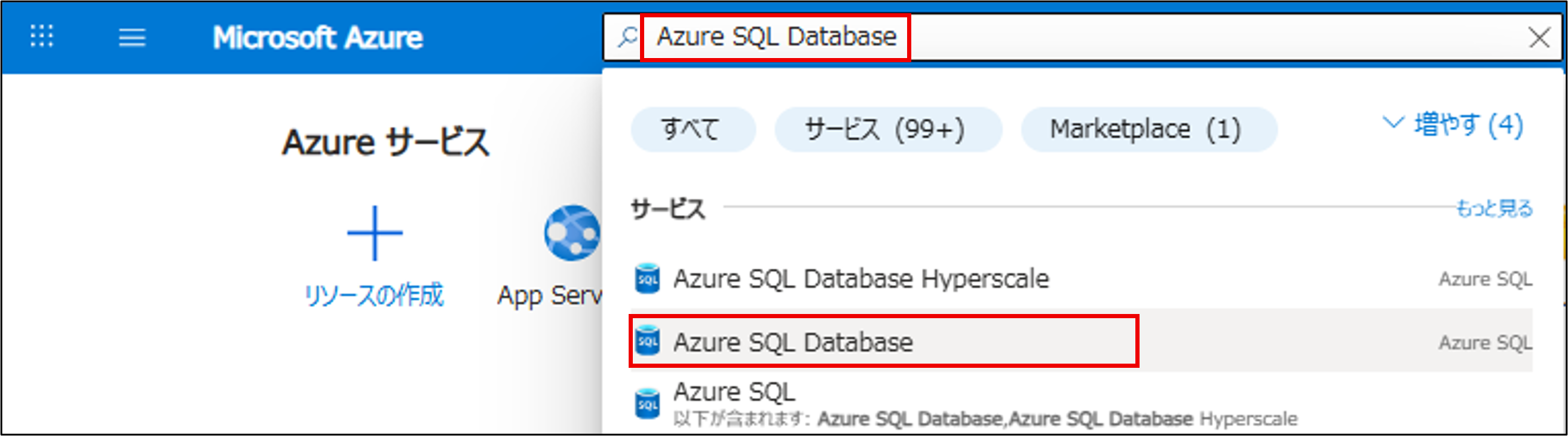The image size is (1568, 436).
Task: Open the Azure SQL service result
Action: [734, 392]
